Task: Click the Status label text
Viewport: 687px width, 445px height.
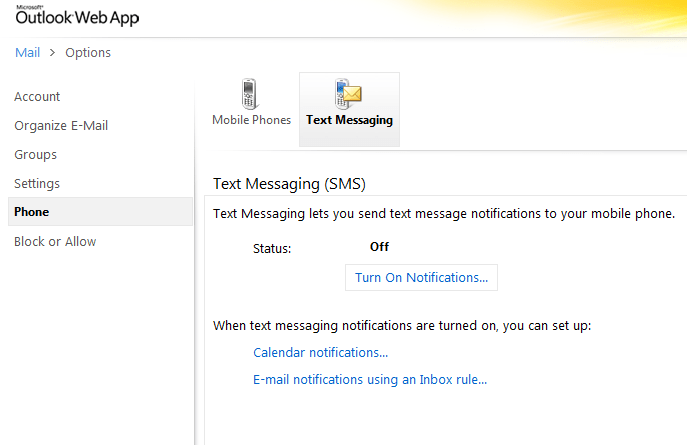Action: pos(272,248)
